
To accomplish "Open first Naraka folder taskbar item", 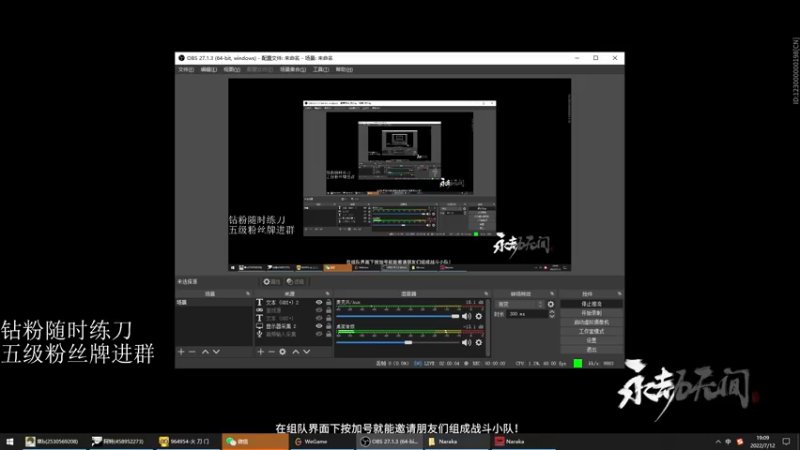I will 457,441.
